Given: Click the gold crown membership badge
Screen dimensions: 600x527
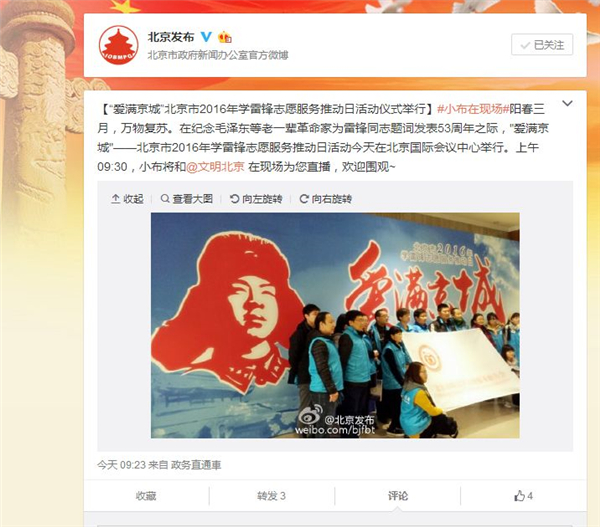Looking at the screenshot, I should coord(225,37).
